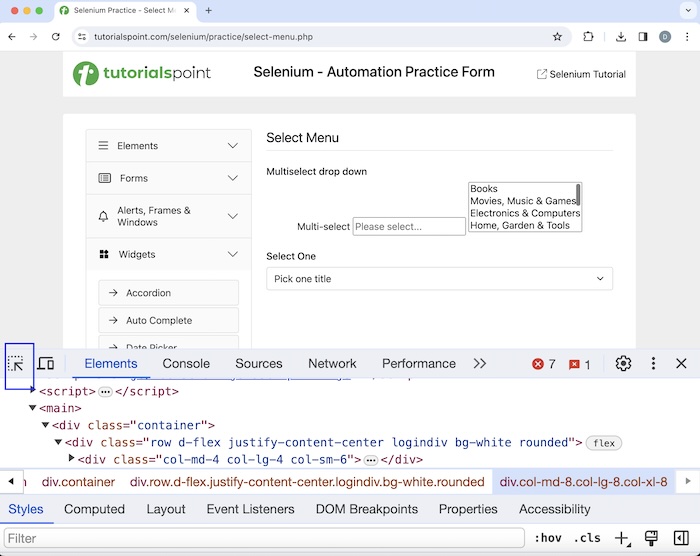Bookmark this page with star icon
The width and height of the screenshot is (700, 556).
point(557,37)
